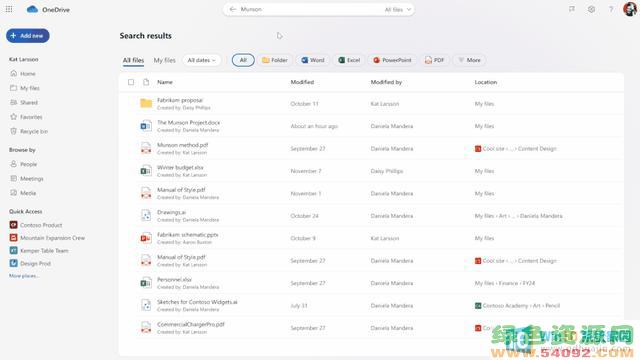Select the All filter pill
The image size is (640, 360).
243,60
